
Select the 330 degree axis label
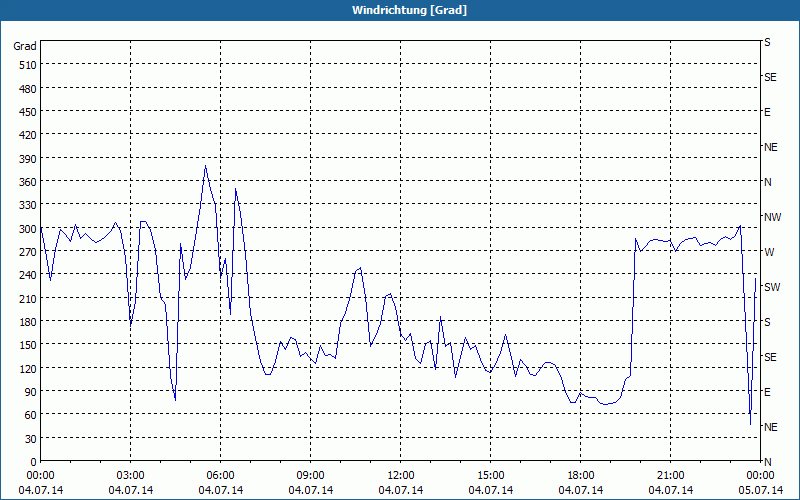click(x=28, y=205)
